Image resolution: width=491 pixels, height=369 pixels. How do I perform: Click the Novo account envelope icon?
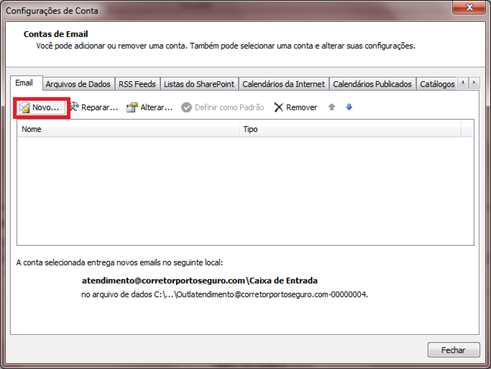click(x=24, y=108)
